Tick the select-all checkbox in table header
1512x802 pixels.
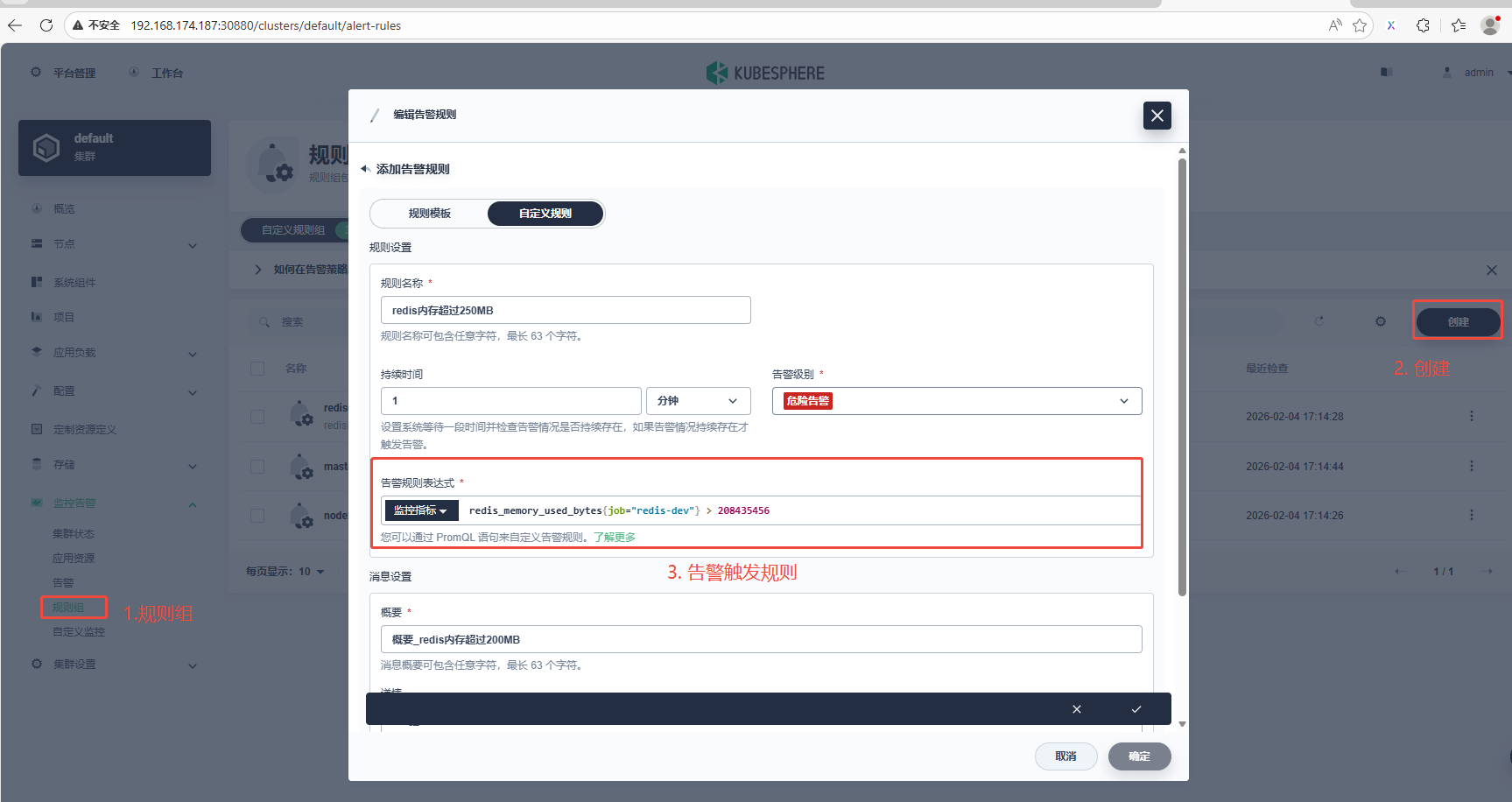[257, 369]
